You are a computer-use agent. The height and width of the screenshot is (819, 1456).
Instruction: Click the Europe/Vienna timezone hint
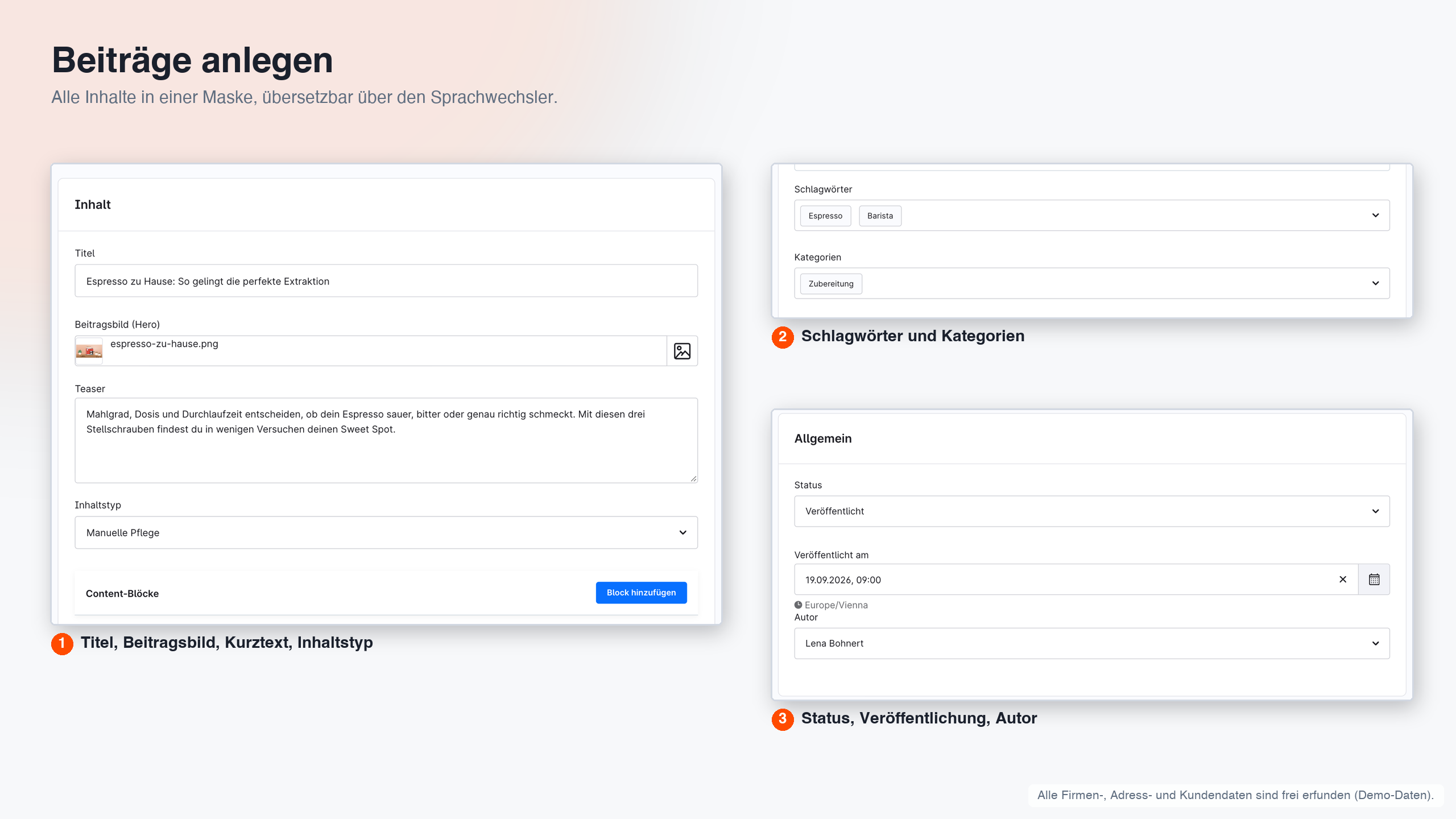[836, 605]
